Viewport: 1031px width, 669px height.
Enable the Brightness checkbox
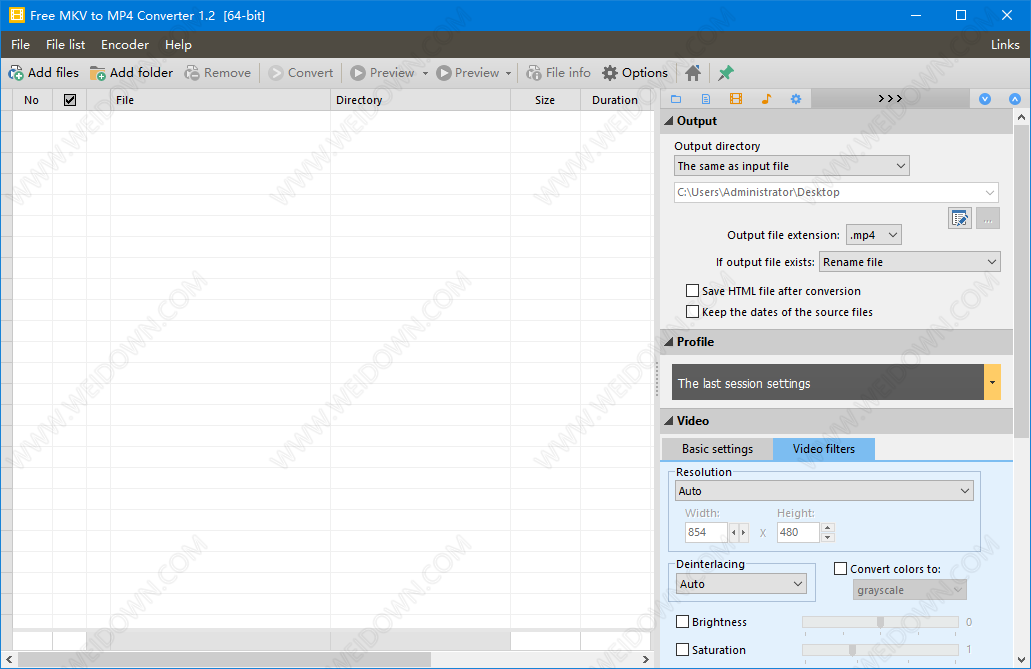[683, 622]
